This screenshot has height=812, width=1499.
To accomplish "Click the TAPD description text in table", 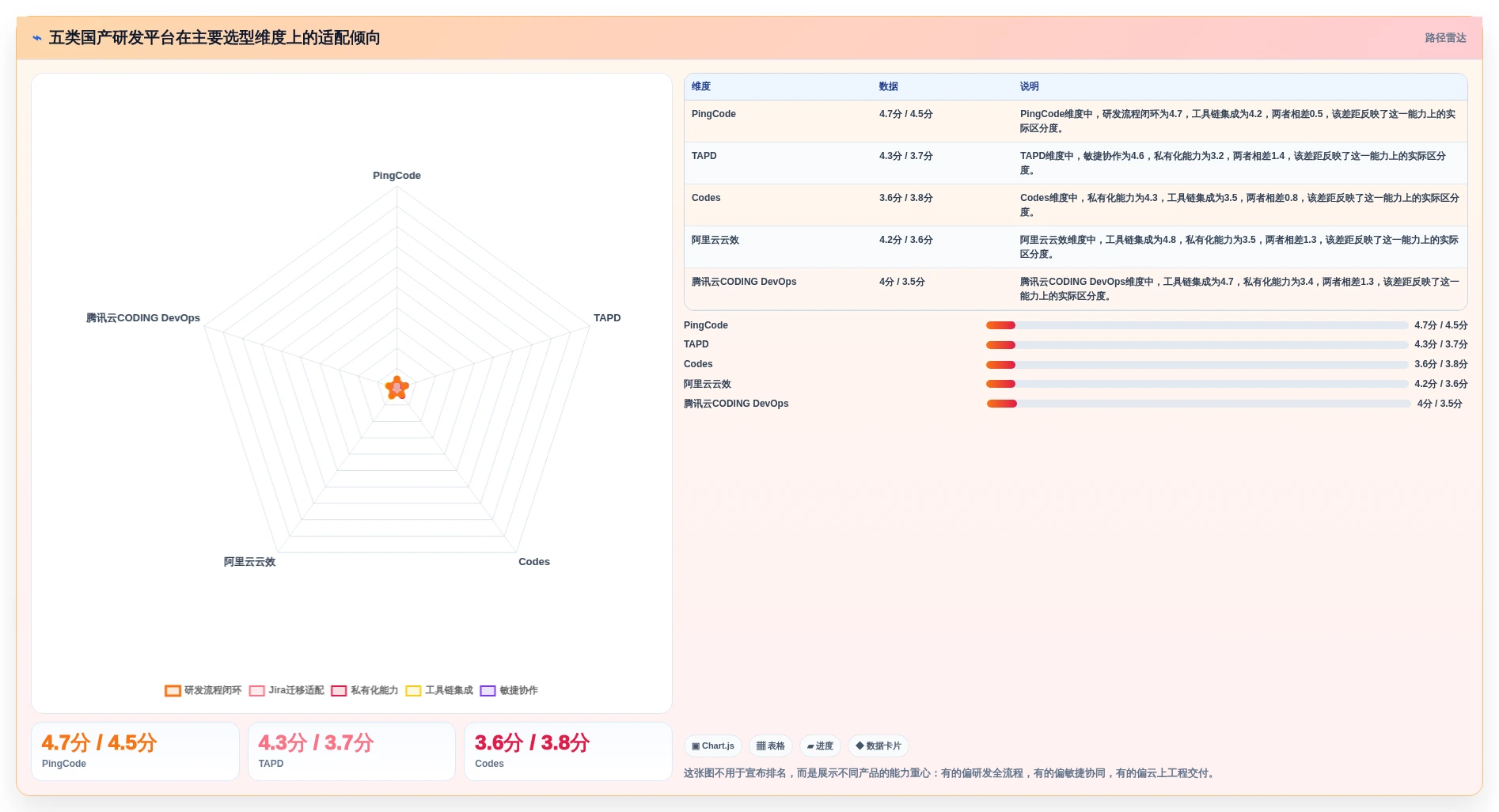I will pyautogui.click(x=1233, y=163).
